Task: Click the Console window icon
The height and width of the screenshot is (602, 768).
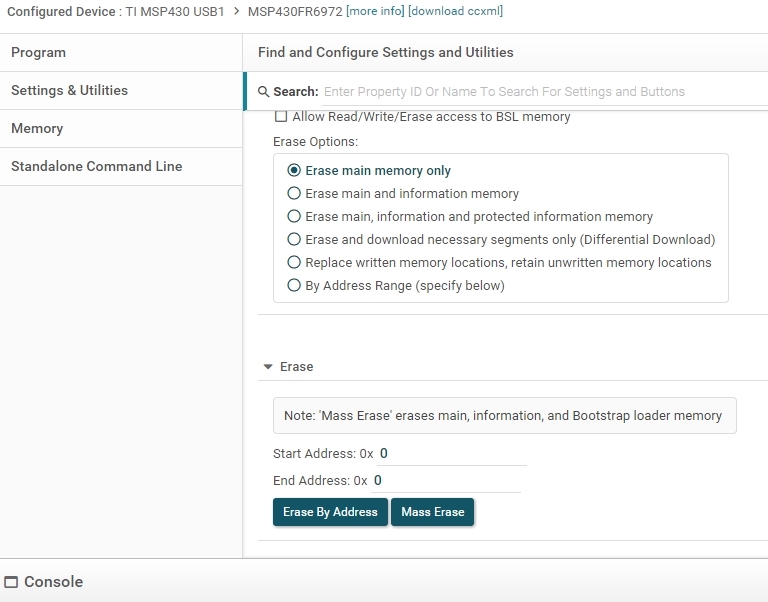Action: coord(12,582)
